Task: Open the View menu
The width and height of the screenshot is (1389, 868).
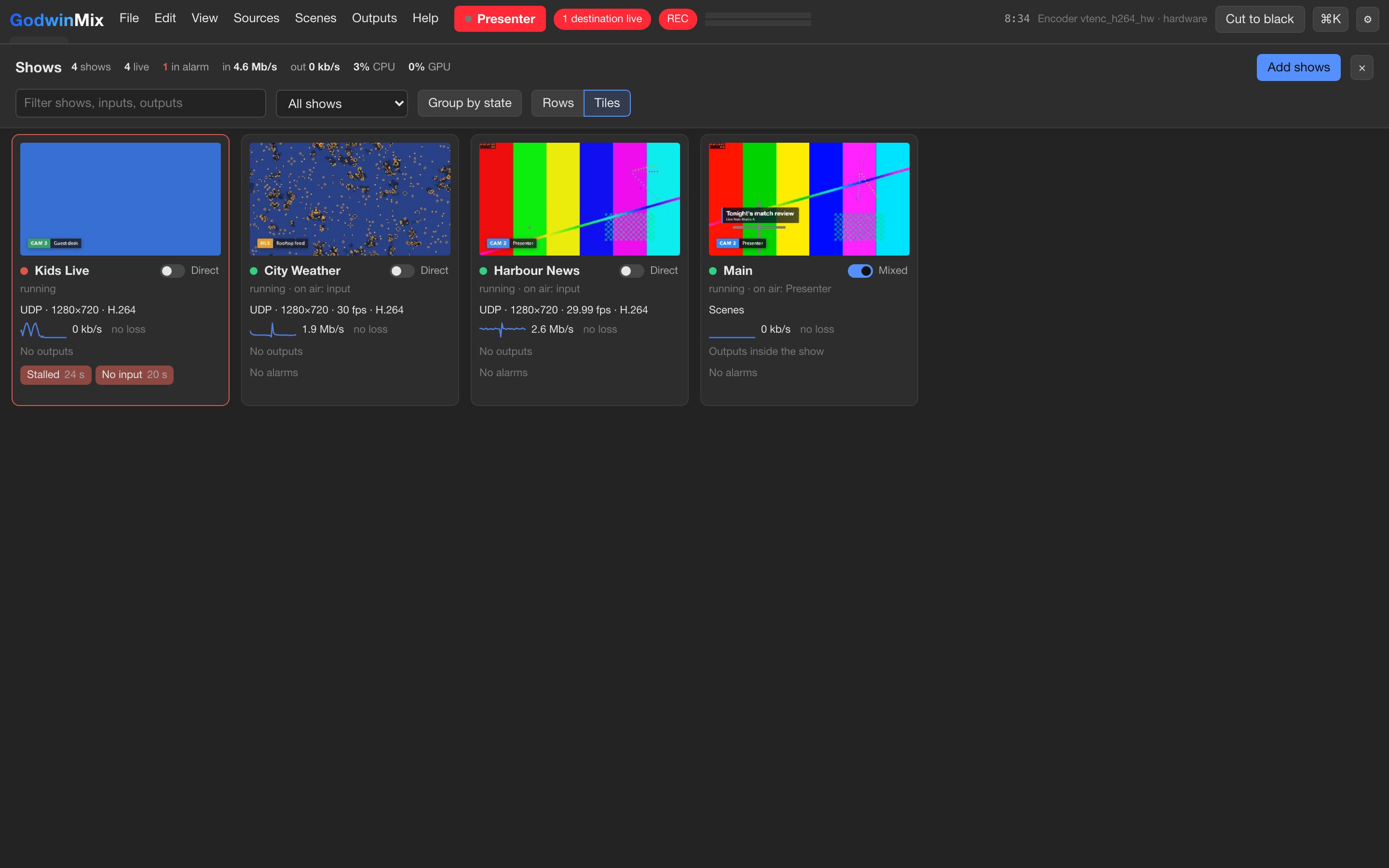Action: point(204,18)
